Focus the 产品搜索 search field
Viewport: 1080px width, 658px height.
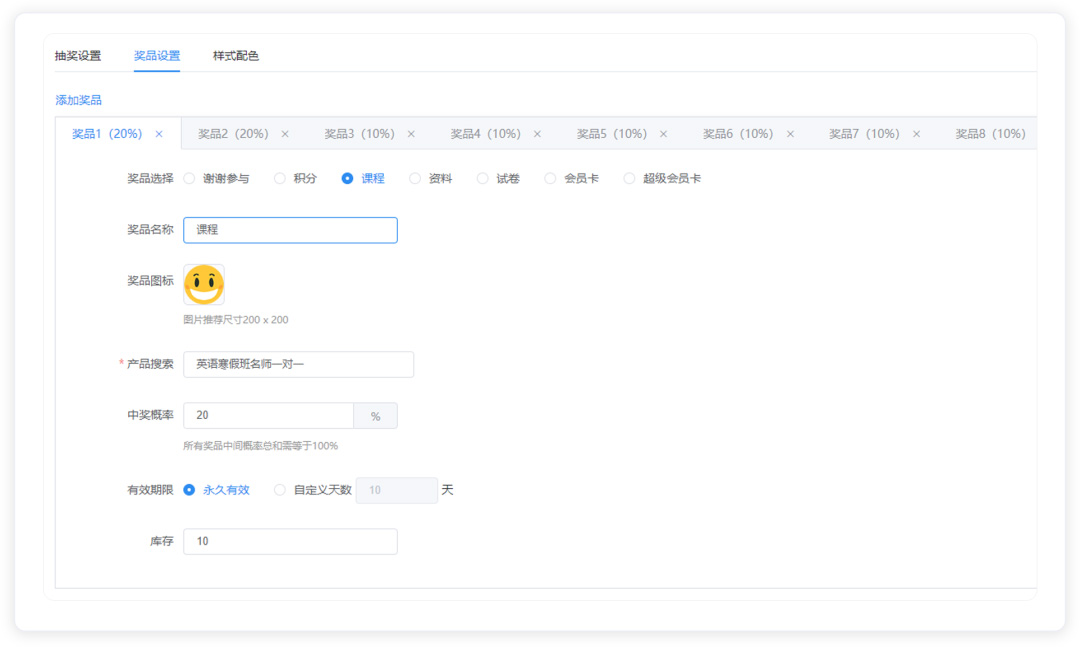tap(298, 365)
